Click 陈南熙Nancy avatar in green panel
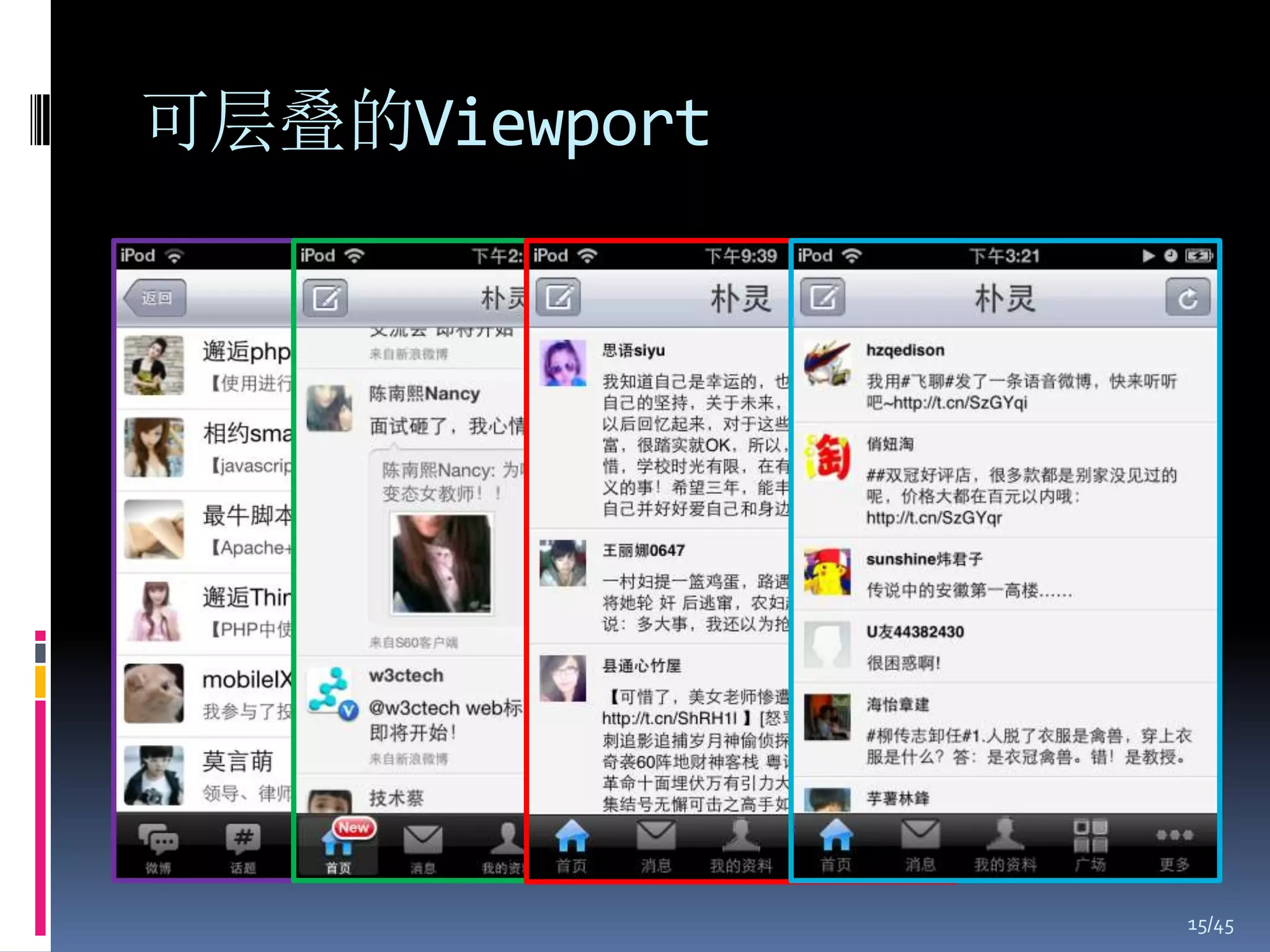The width and height of the screenshot is (1270, 952). pos(329,408)
